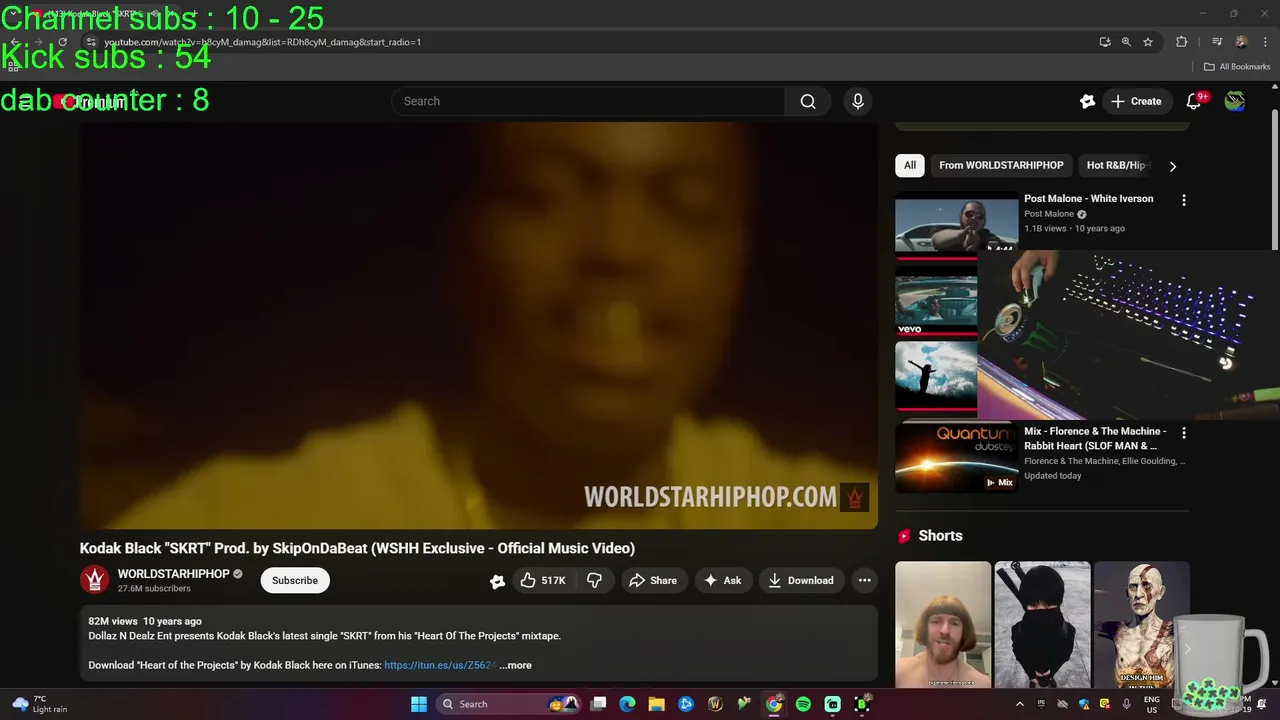Like the video with 517K likes
The width and height of the screenshot is (1280, 720).
tap(544, 580)
